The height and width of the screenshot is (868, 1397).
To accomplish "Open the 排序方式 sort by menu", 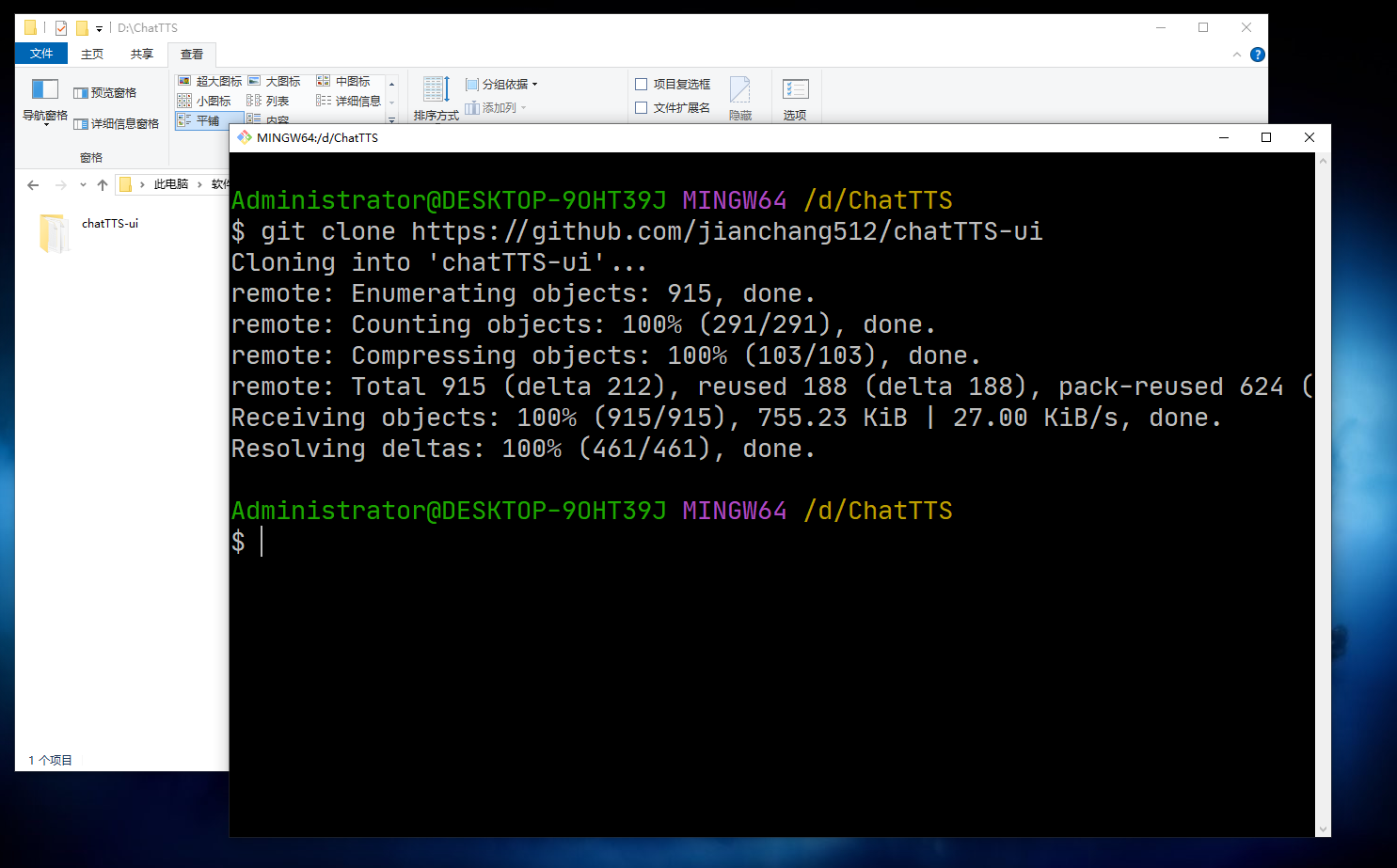I will (x=437, y=99).
